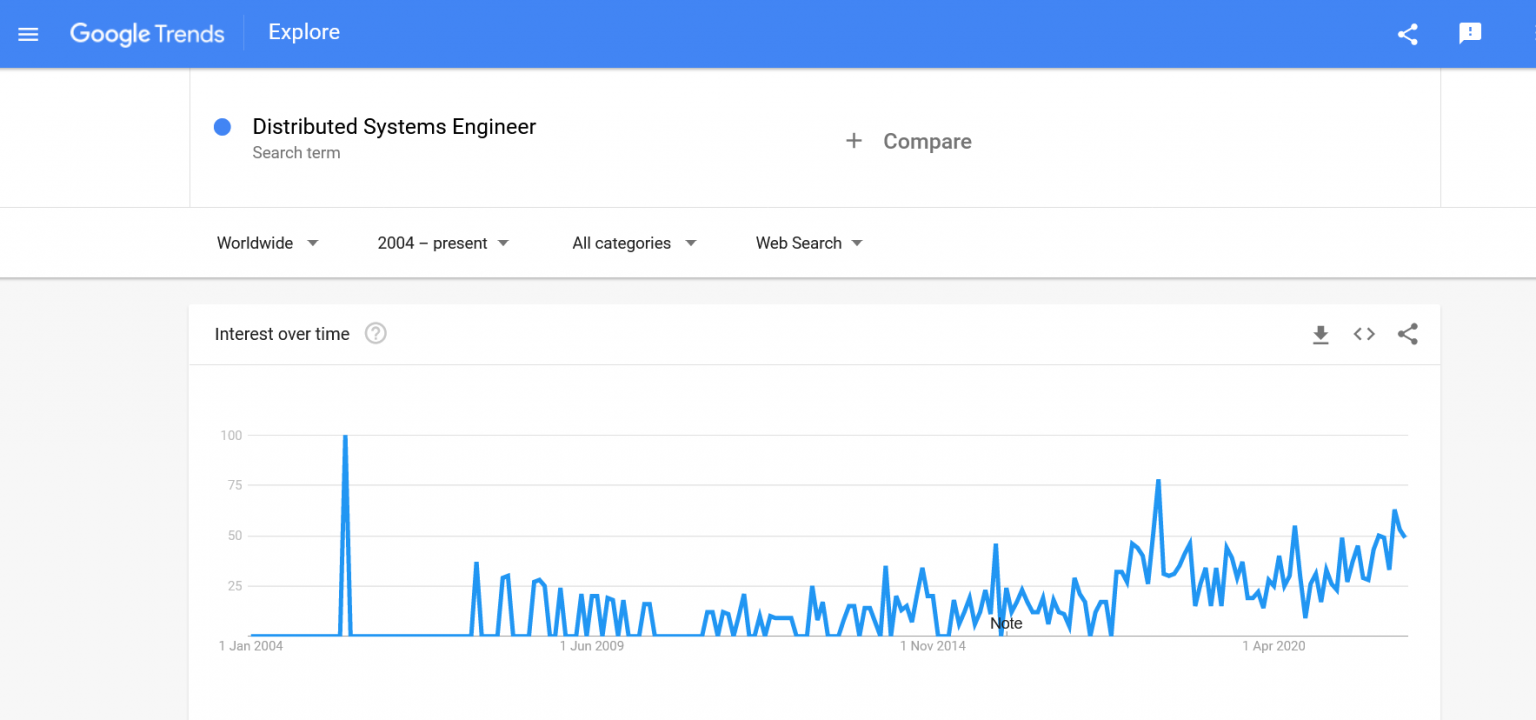Viewport: 1536px width, 720px height.
Task: Download the Interest over time data as CSV
Action: click(x=1320, y=334)
